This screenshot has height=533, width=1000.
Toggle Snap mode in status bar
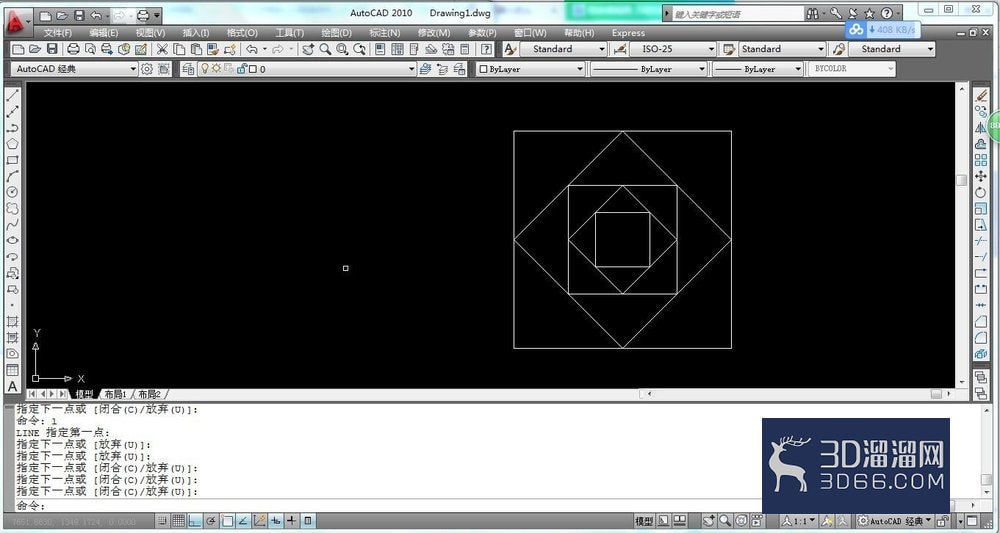coord(163,521)
